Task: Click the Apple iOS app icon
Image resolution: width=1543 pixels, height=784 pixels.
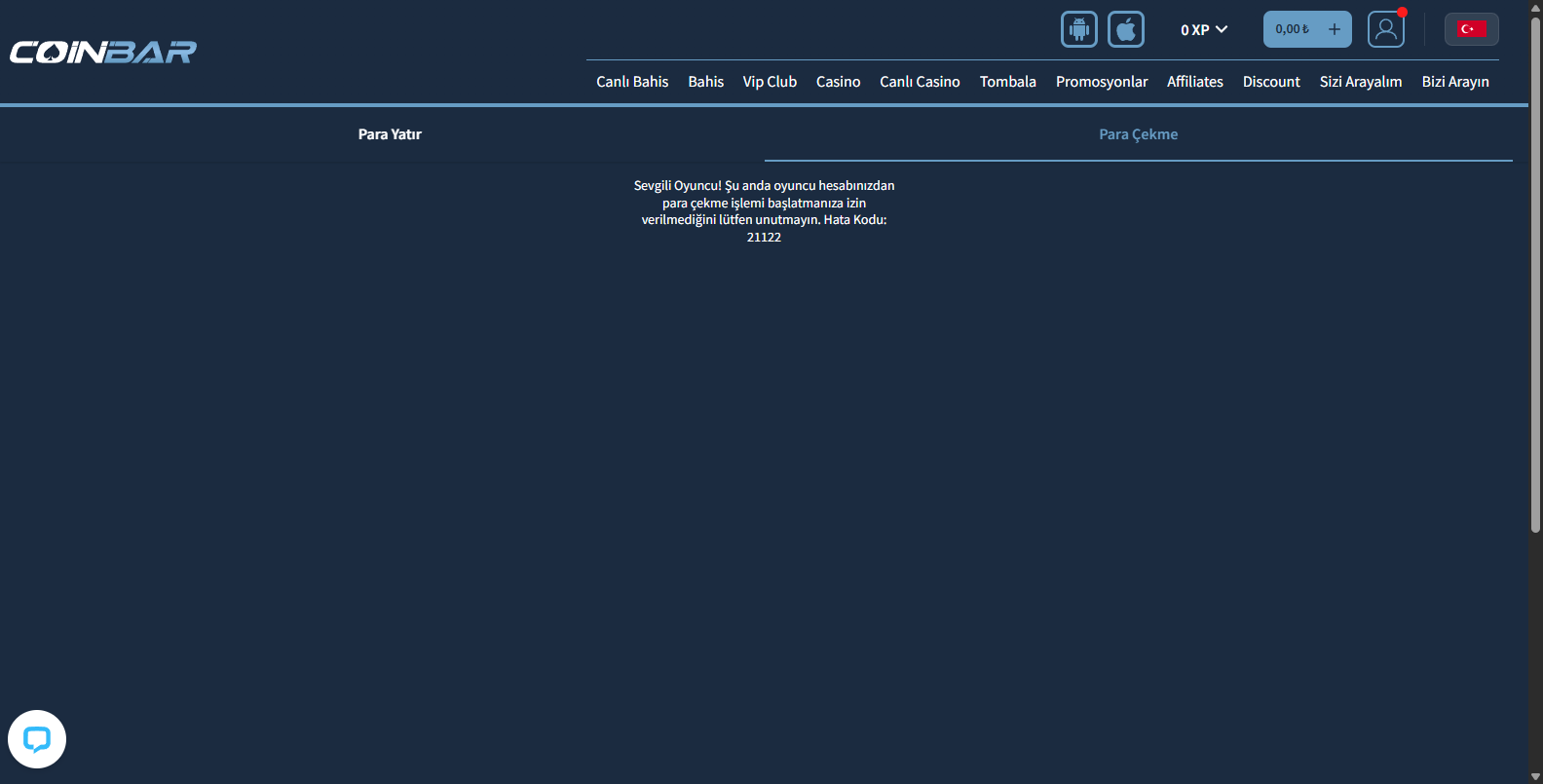Action: [1125, 29]
